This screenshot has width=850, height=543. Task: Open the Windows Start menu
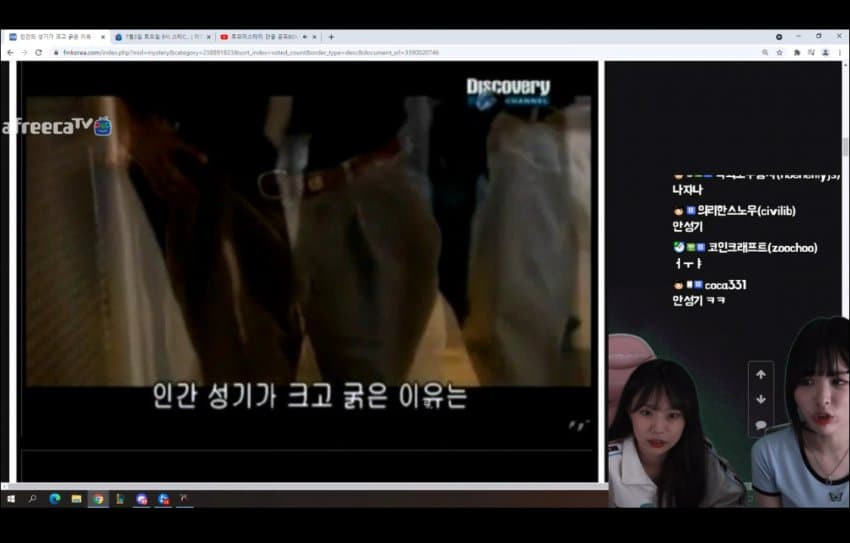[x=11, y=499]
